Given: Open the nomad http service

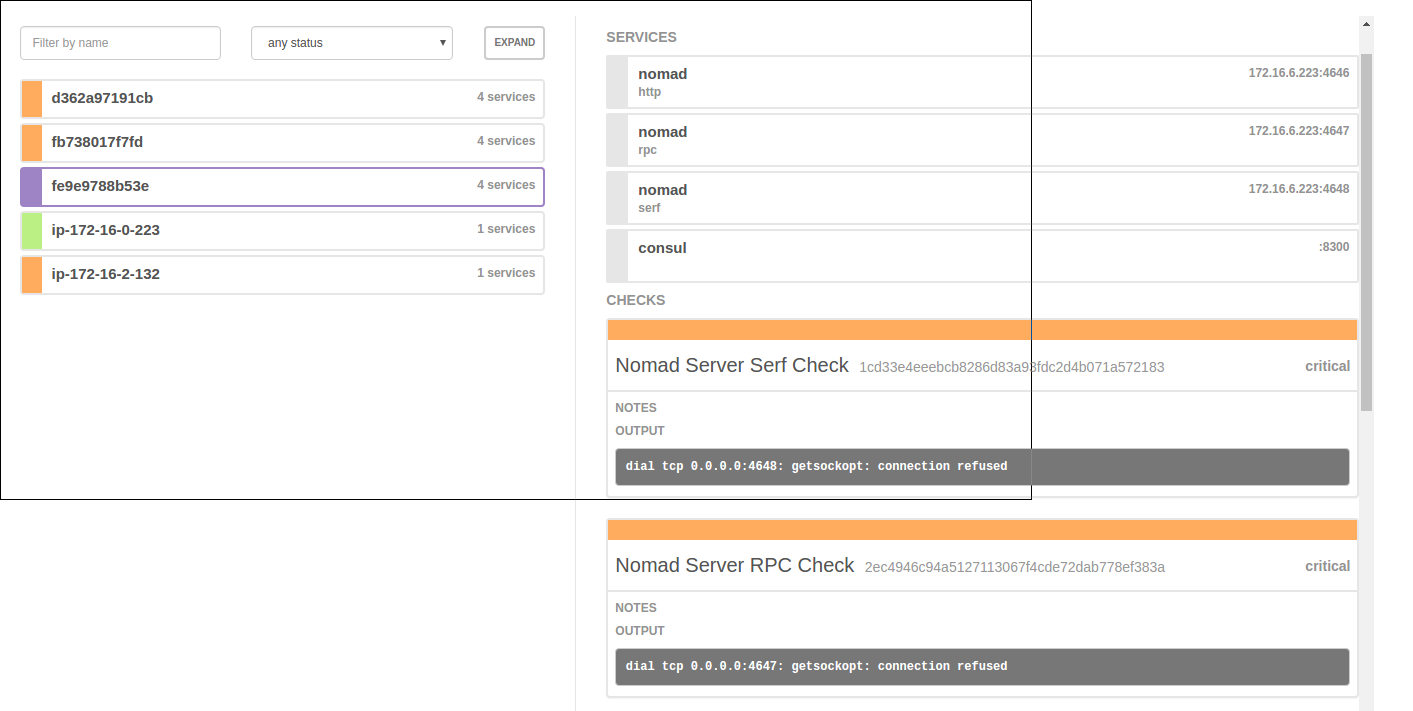Looking at the screenshot, I should [982, 82].
